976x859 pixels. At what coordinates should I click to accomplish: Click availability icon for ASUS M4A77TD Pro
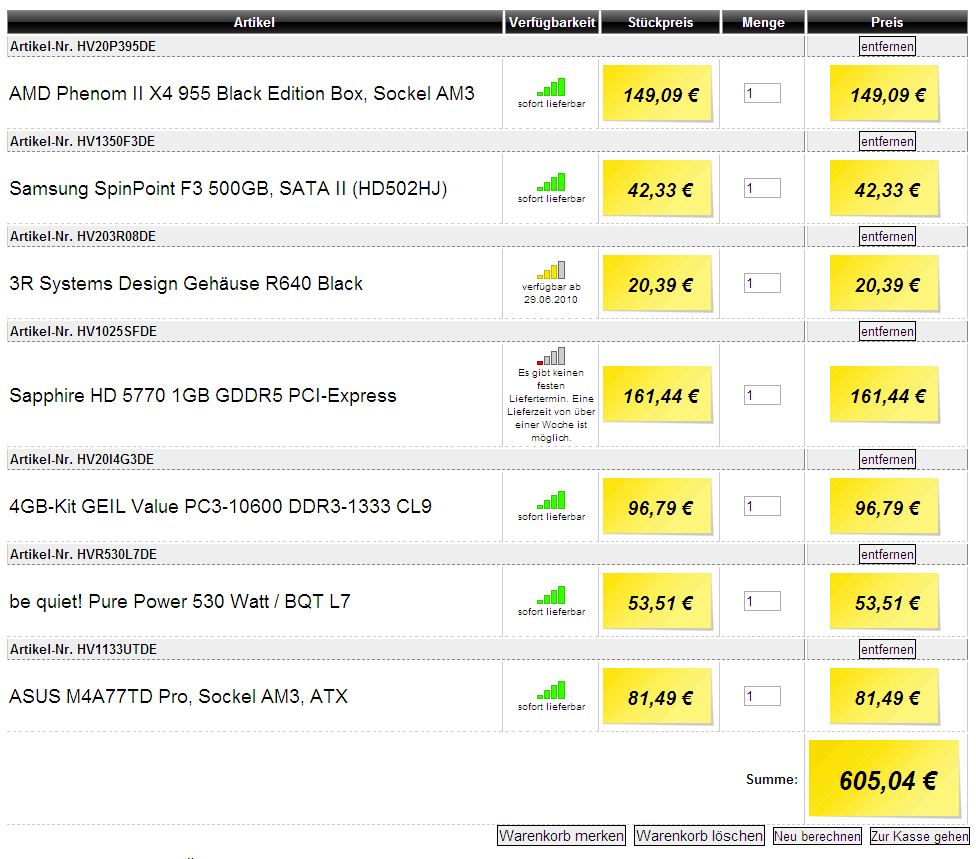click(x=551, y=690)
